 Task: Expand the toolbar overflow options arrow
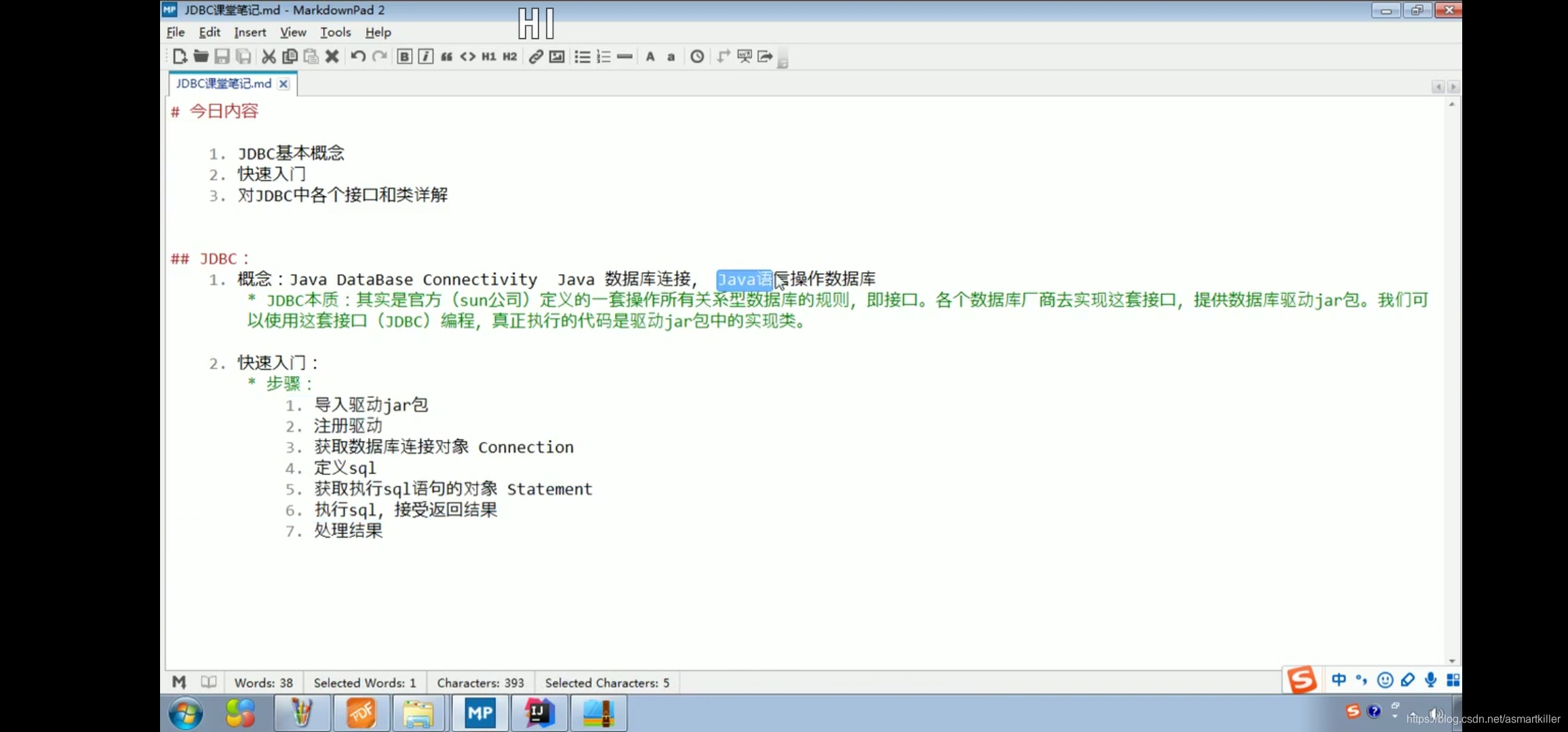coord(783,64)
